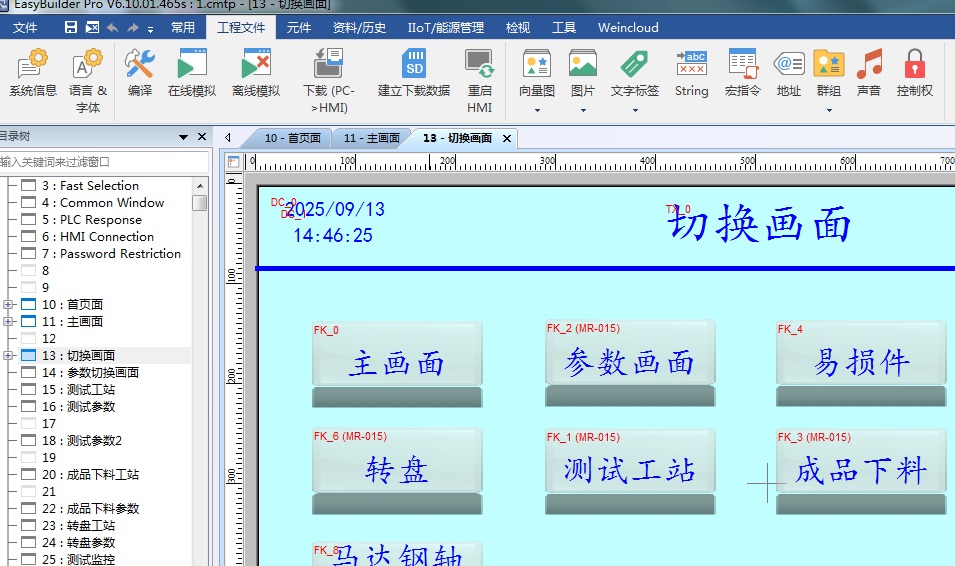Viewport: 955px width, 566px height.
Task: Expand tree node 13 : 切换画面
Action: [x=8, y=355]
